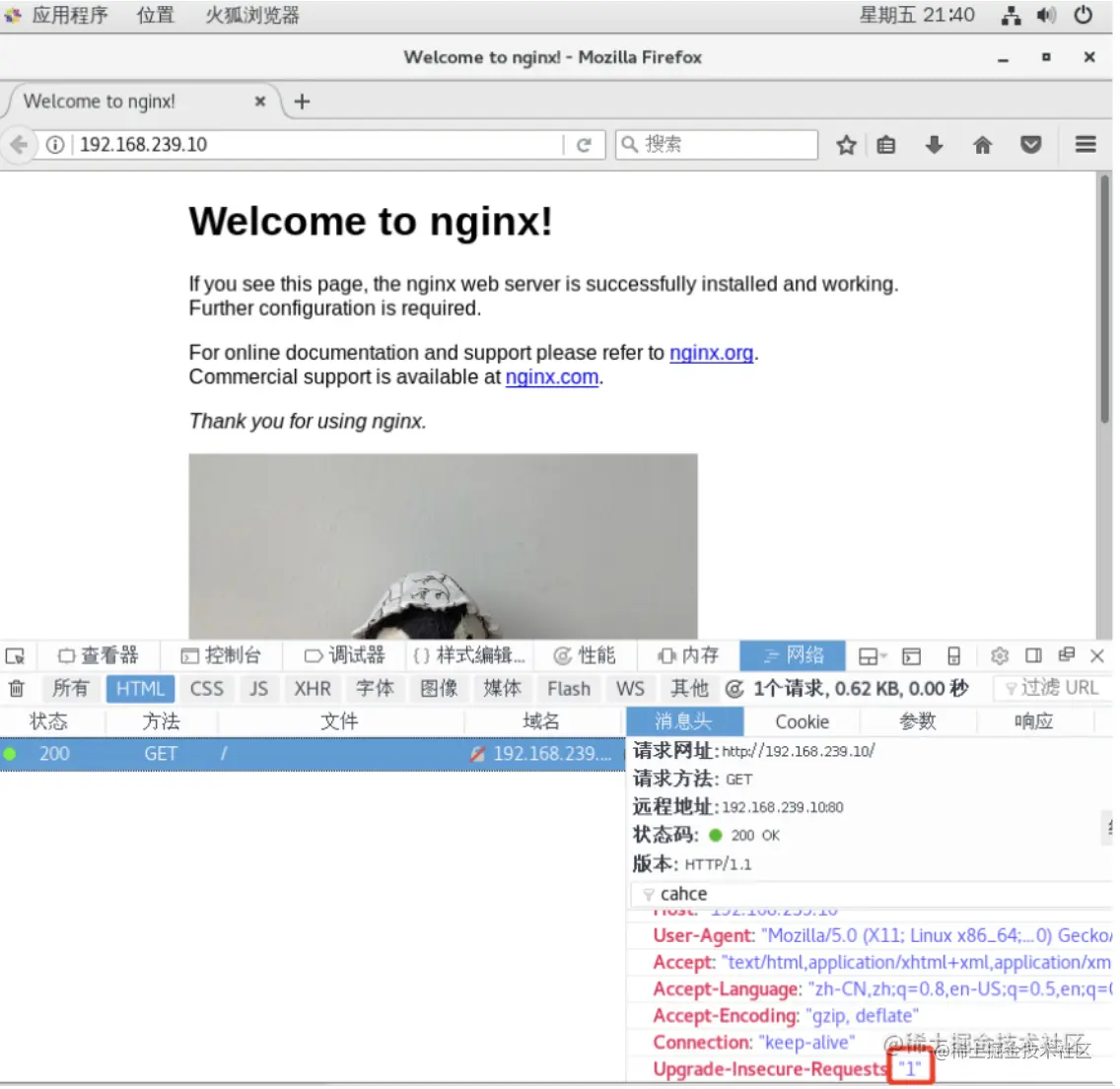Screen dimensions: 1120x1089
Task: Switch to the 查看器 devtools tab
Action: tap(99, 654)
